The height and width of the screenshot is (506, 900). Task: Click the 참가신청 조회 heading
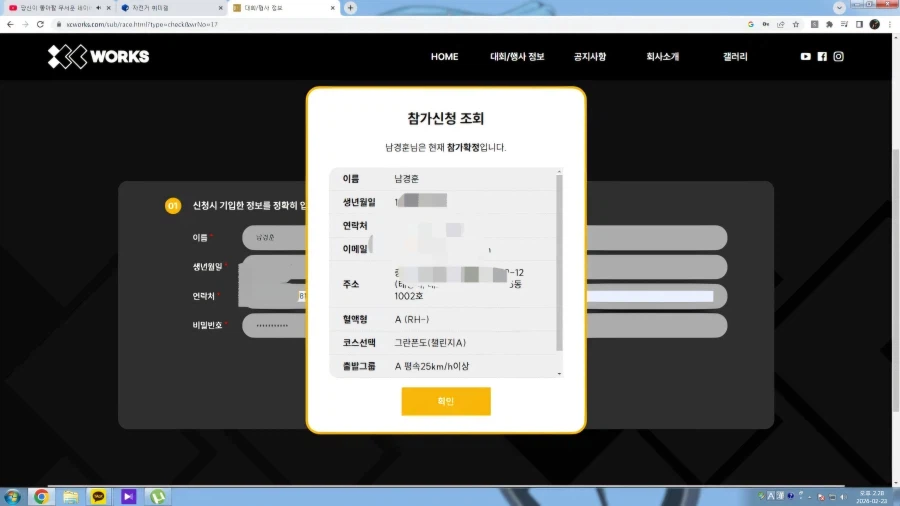(x=446, y=119)
